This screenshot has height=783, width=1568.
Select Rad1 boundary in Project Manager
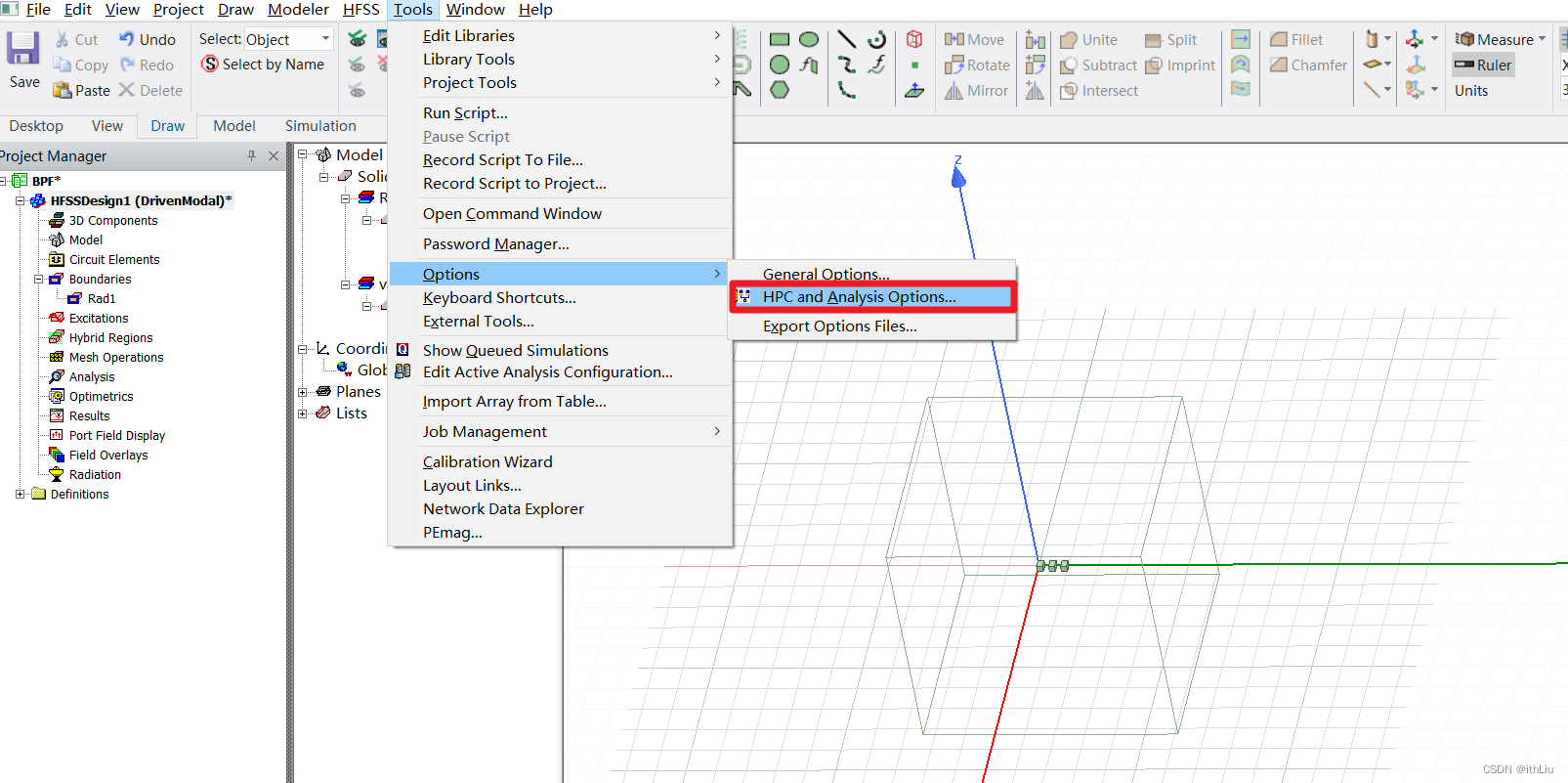[91, 298]
